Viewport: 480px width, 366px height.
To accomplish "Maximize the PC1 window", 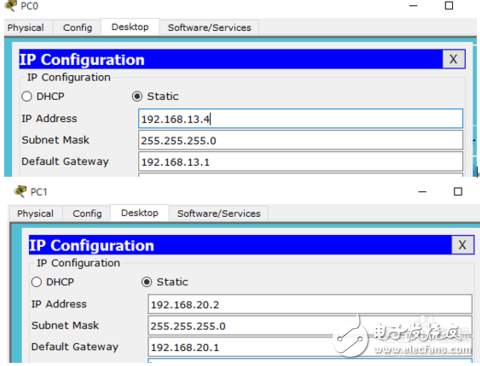I will click(458, 192).
